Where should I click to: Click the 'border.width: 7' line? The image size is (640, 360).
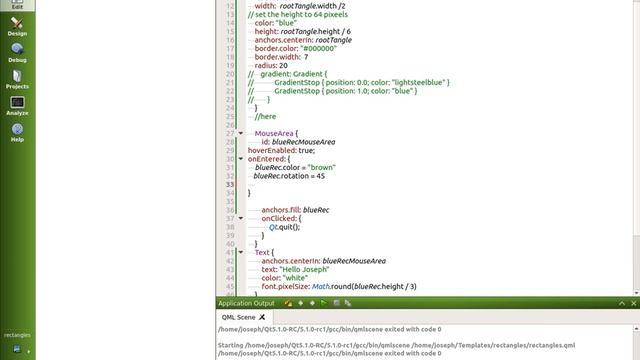(281, 57)
